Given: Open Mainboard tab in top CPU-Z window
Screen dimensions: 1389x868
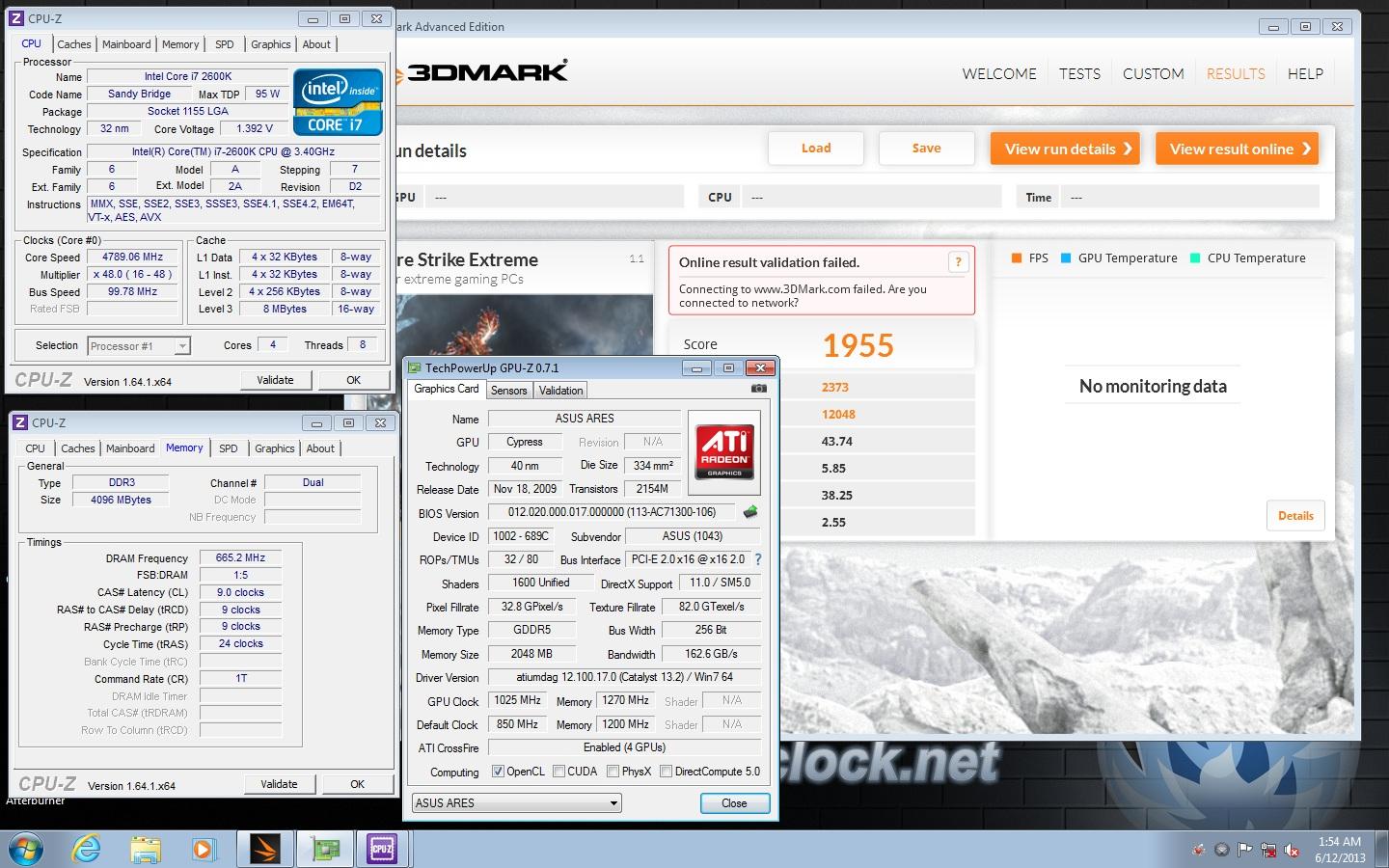Looking at the screenshot, I should click(126, 44).
